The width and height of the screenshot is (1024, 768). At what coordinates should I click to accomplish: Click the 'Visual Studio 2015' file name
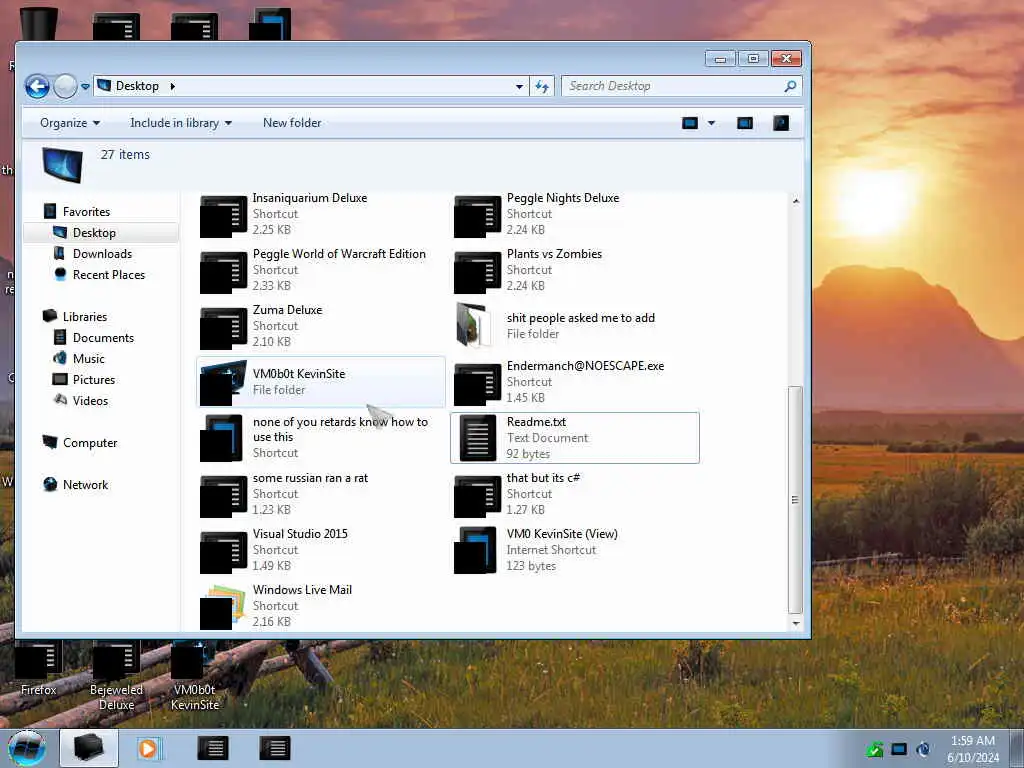point(300,534)
